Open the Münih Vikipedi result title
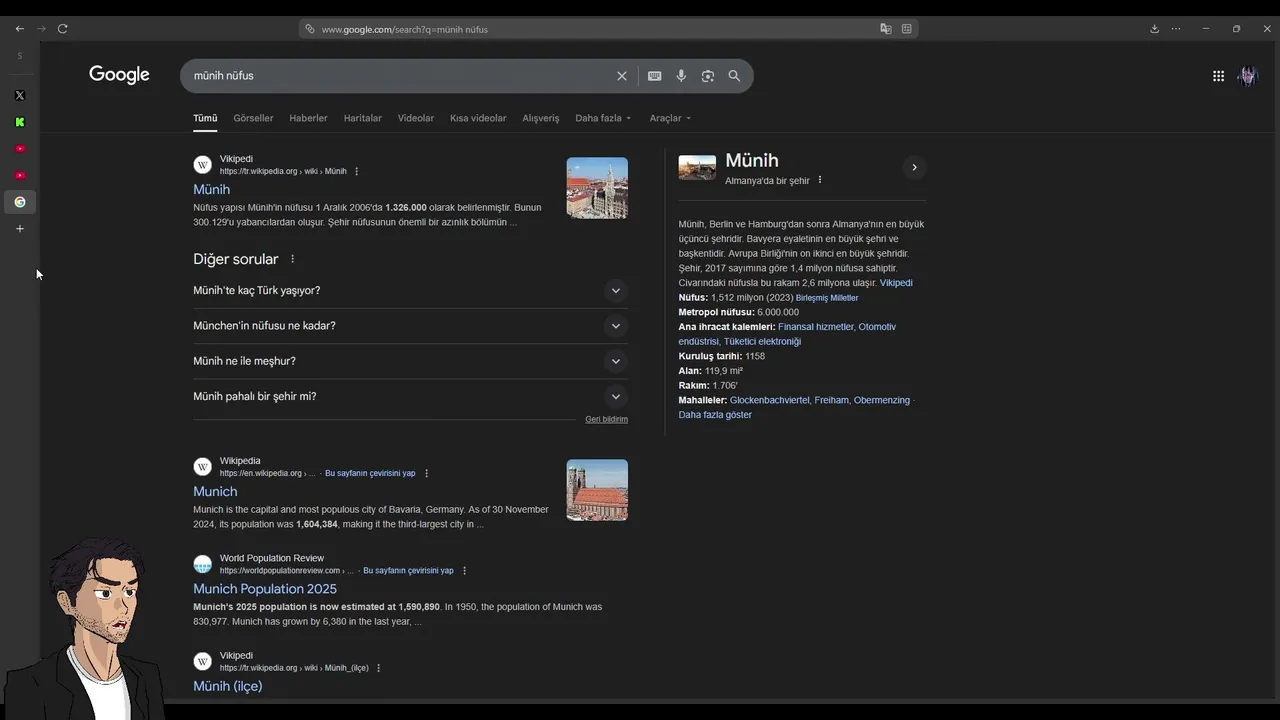 point(211,189)
